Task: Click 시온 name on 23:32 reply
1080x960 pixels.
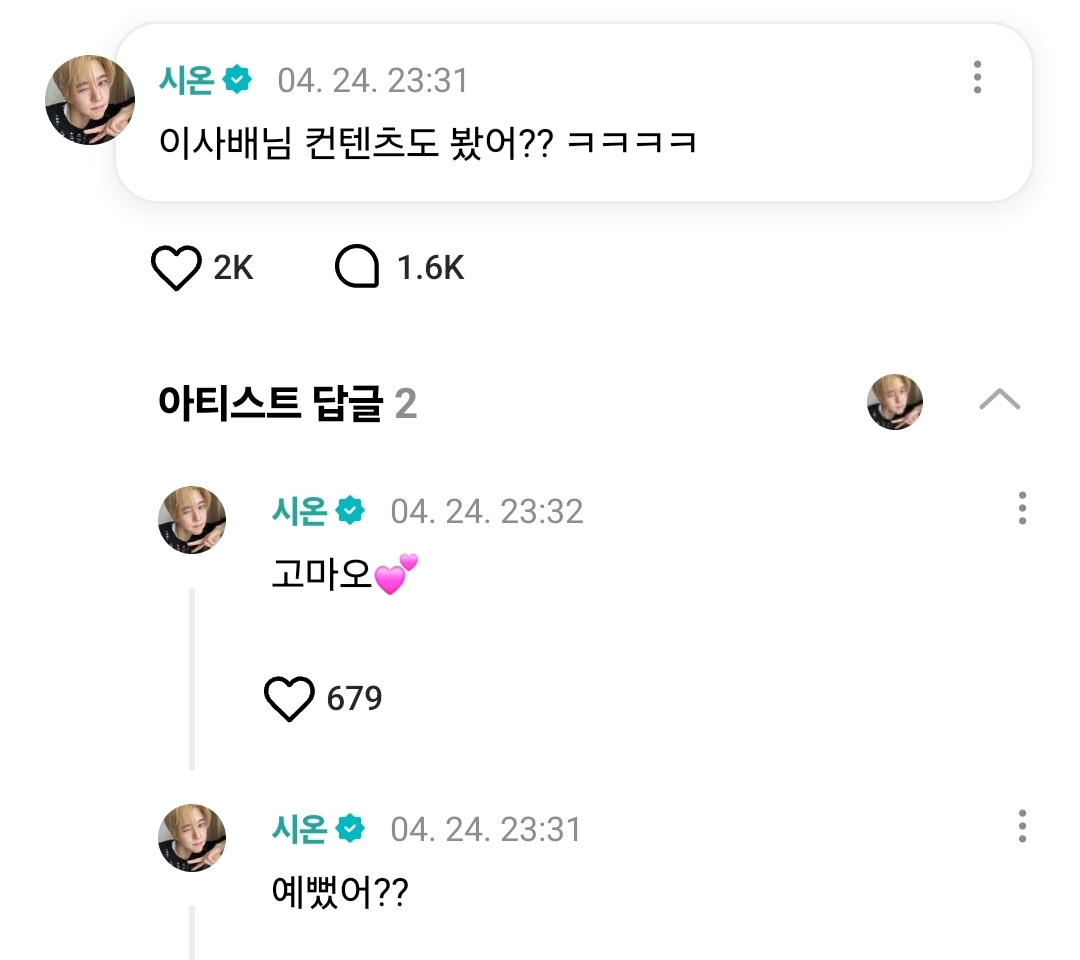Action: click(x=300, y=511)
